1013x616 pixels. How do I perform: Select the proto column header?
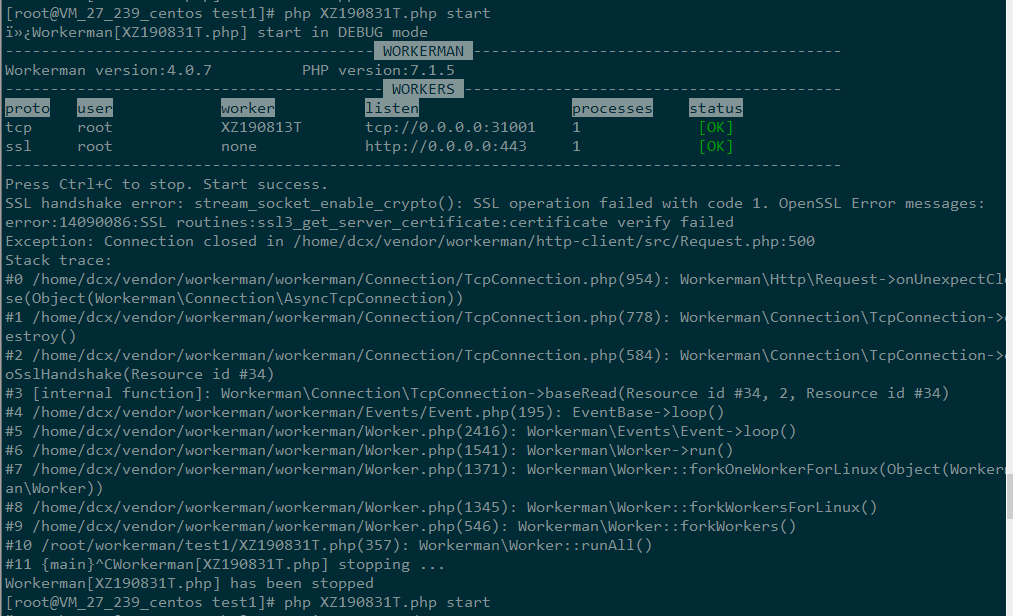click(27, 108)
